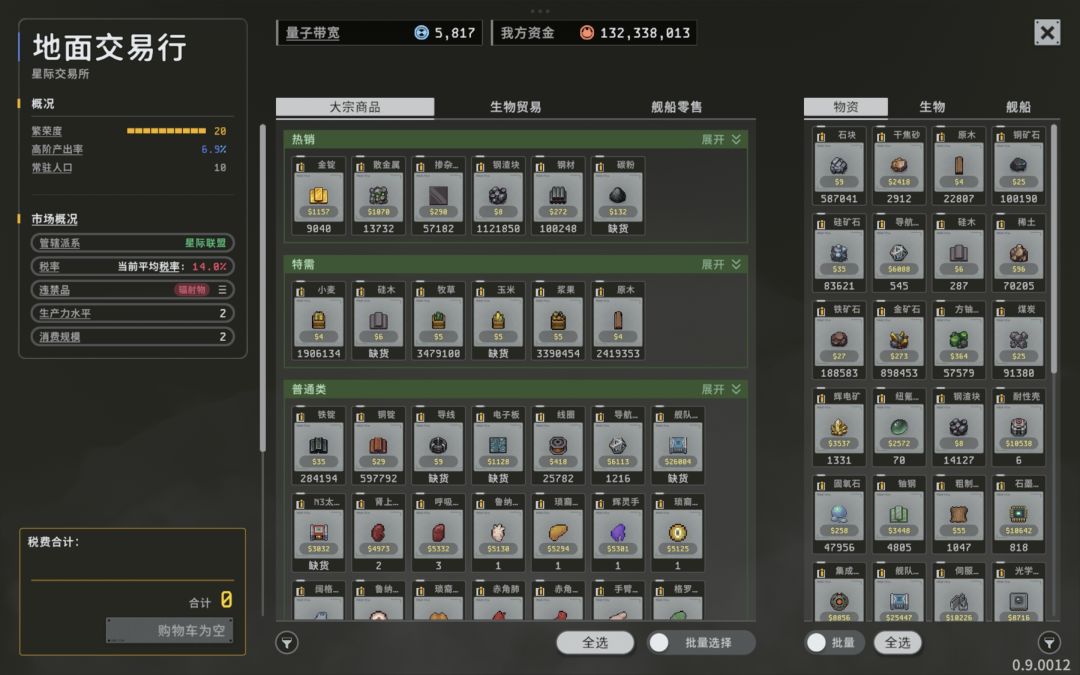Image resolution: width=1080 pixels, height=675 pixels.
Task: Click the 生产力水平 row
Action: (x=132, y=313)
